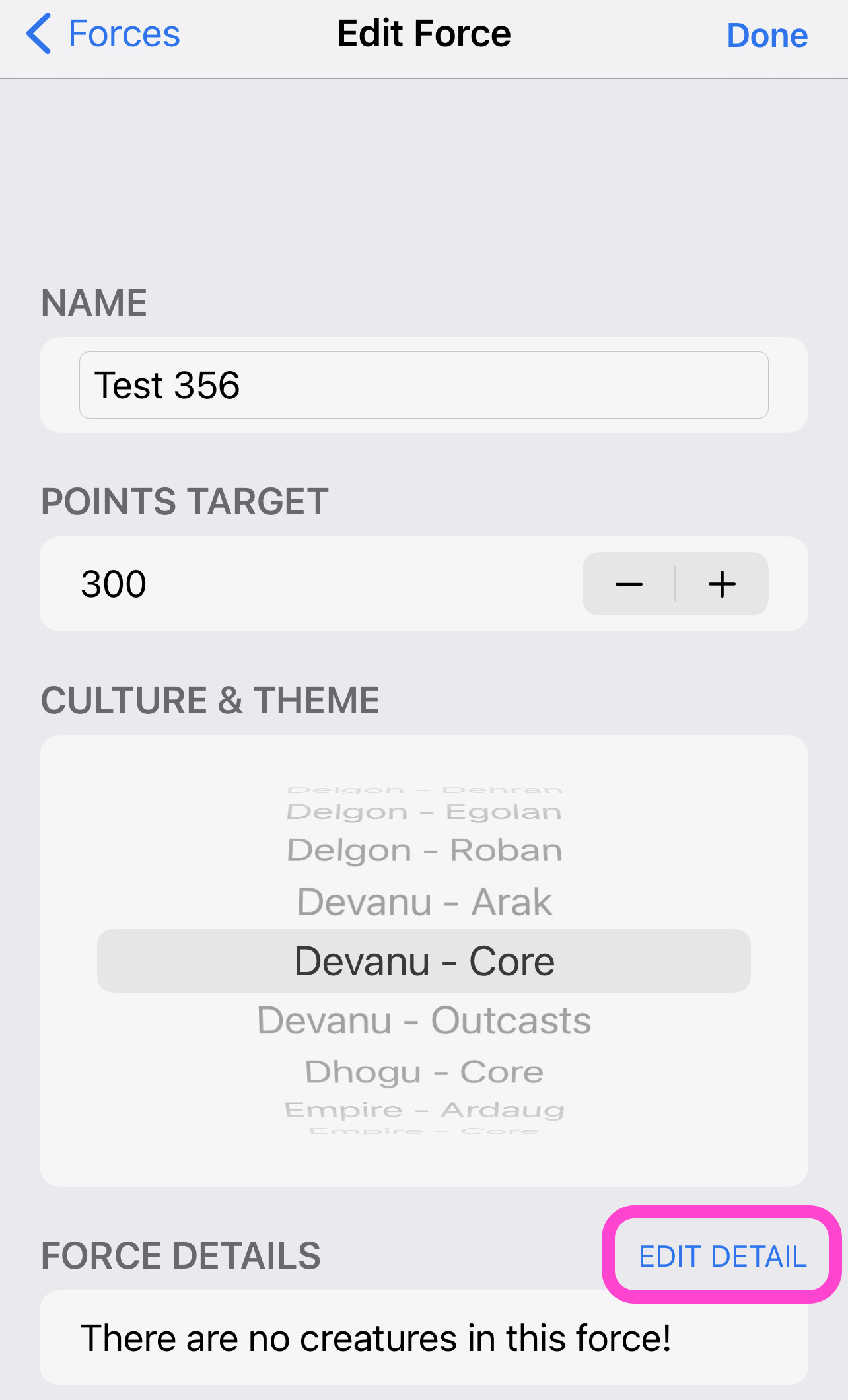Tap the selected Devanu - Core row
The image size is (848, 1400).
click(x=424, y=961)
